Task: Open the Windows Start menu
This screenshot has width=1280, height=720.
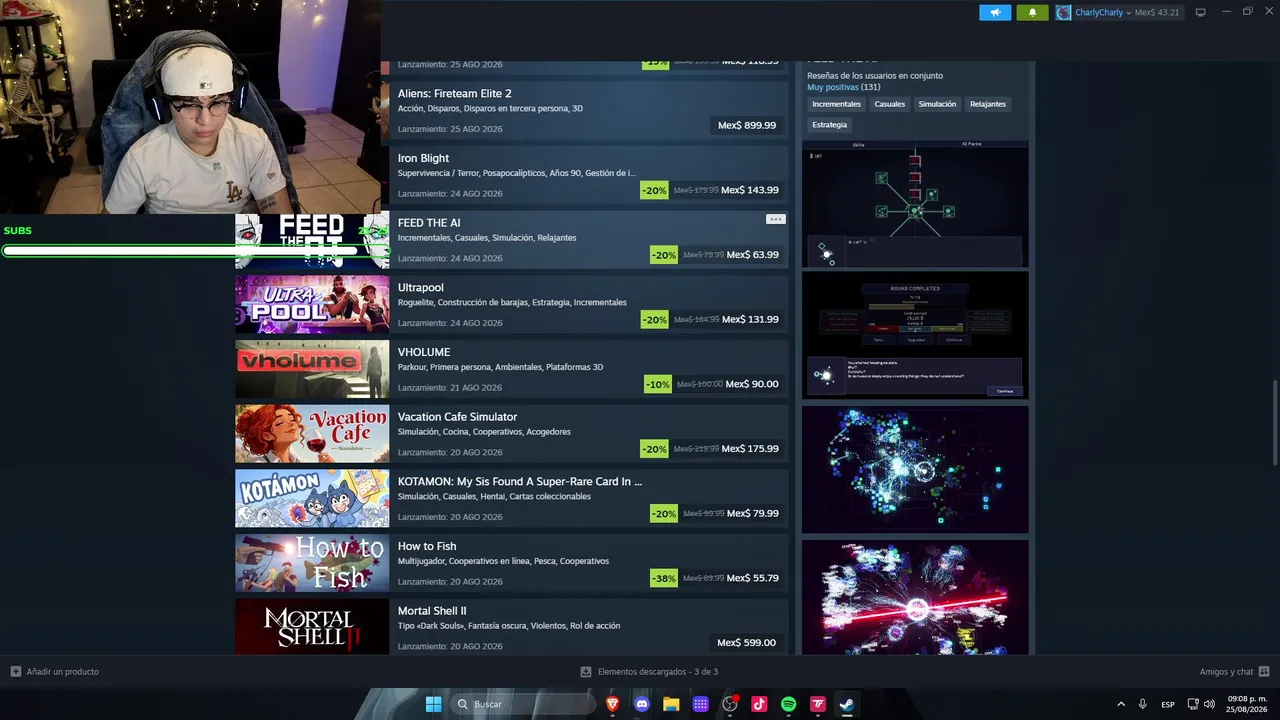Action: point(433,704)
